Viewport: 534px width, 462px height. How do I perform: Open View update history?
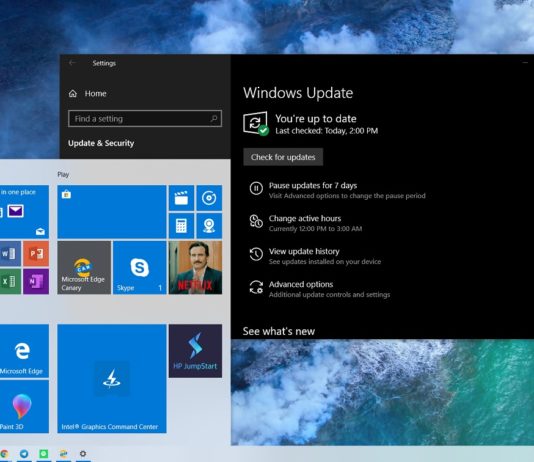pyautogui.click(x=304, y=252)
